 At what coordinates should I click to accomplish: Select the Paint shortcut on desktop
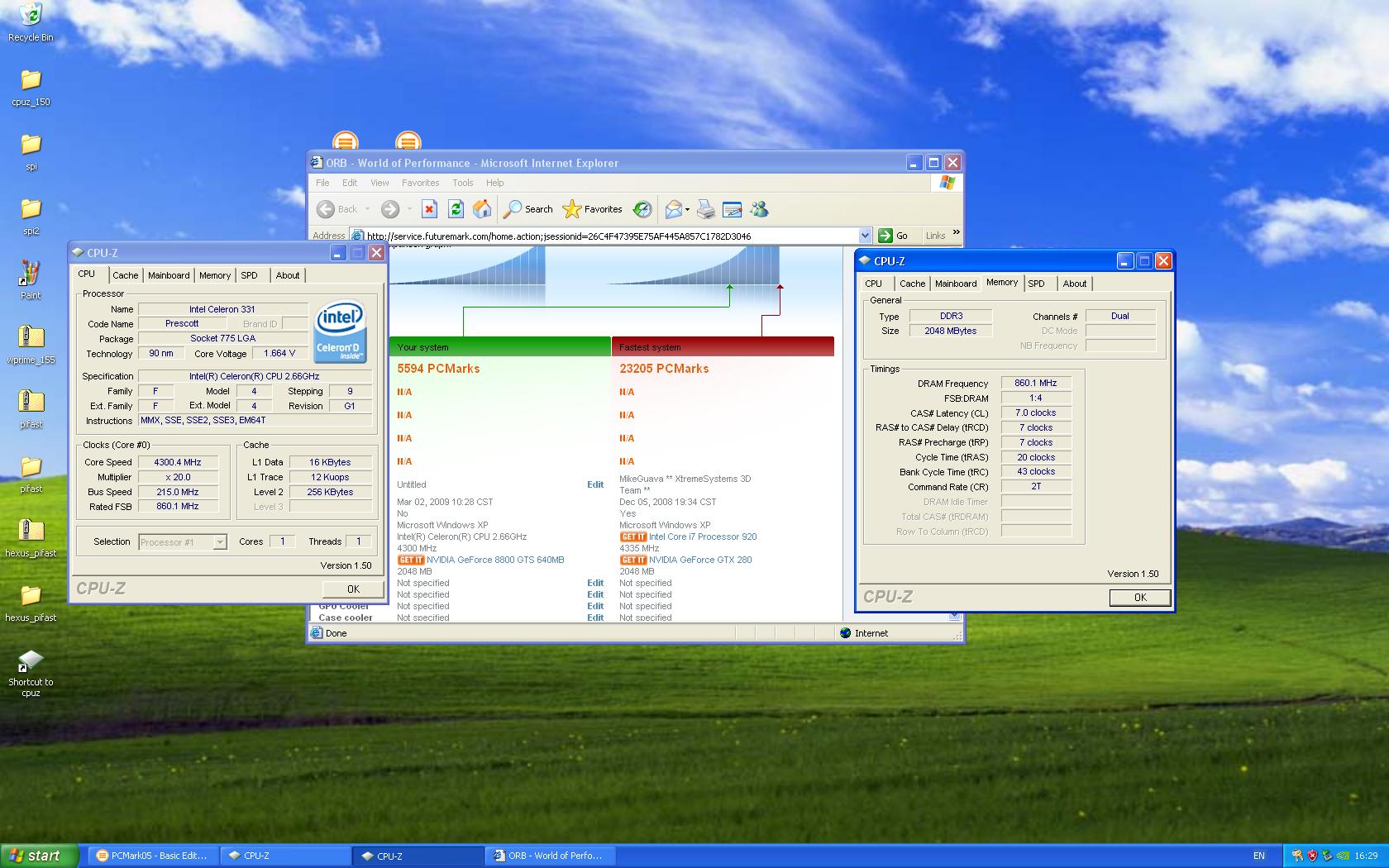(x=31, y=281)
